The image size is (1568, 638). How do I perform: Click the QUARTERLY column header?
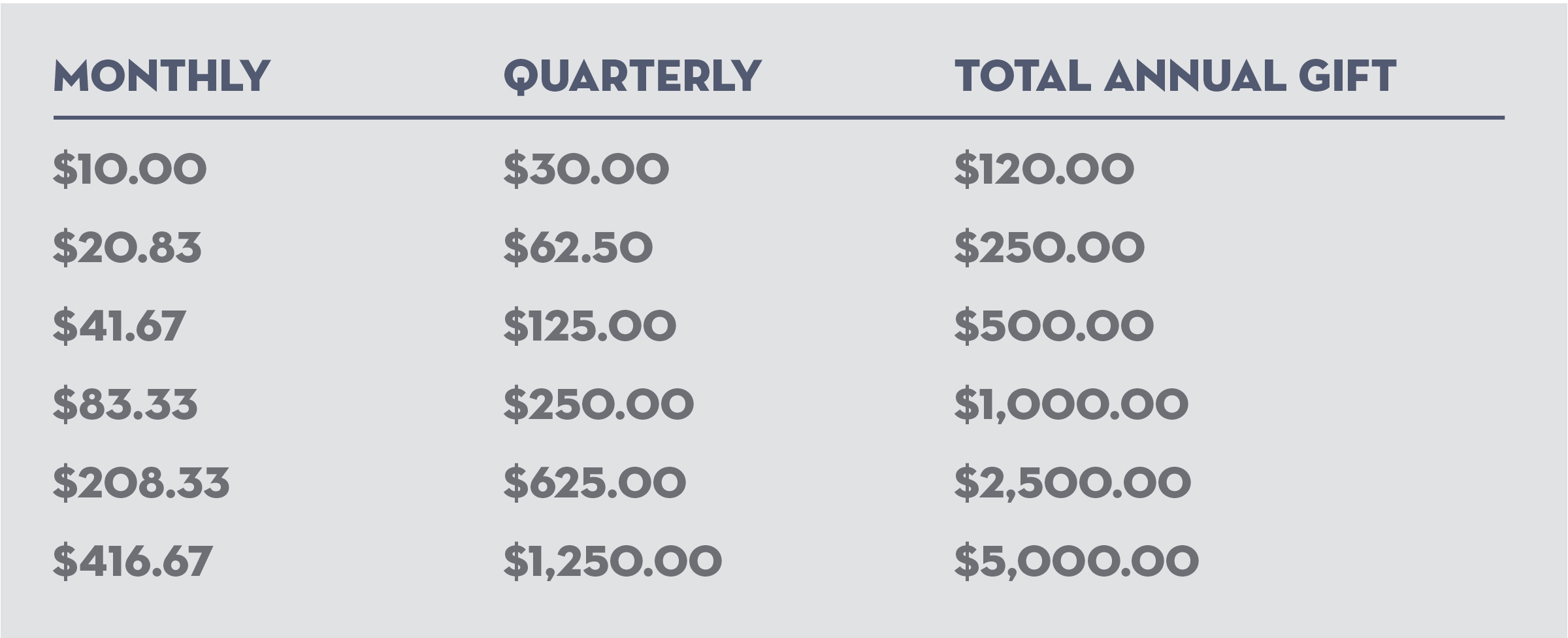632,76
